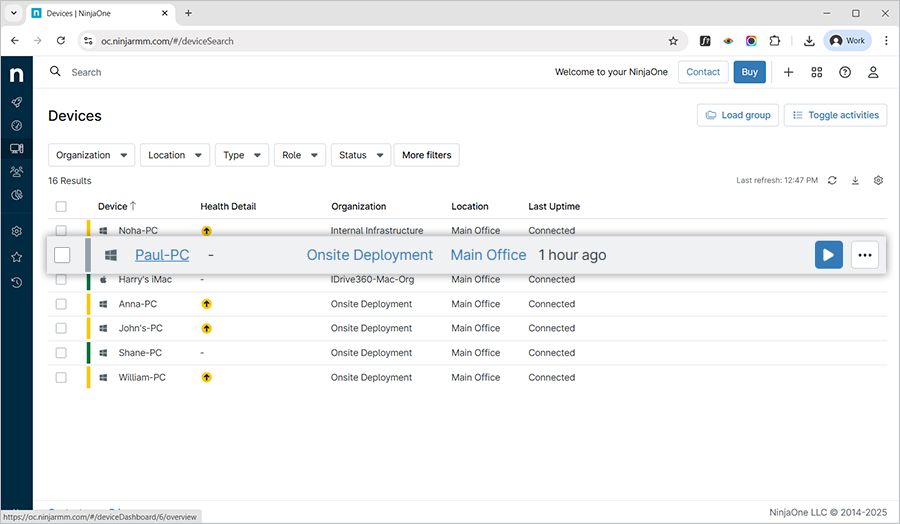Check the select-all checkbox in table header
Viewport: 900px width, 524px height.
(x=61, y=207)
